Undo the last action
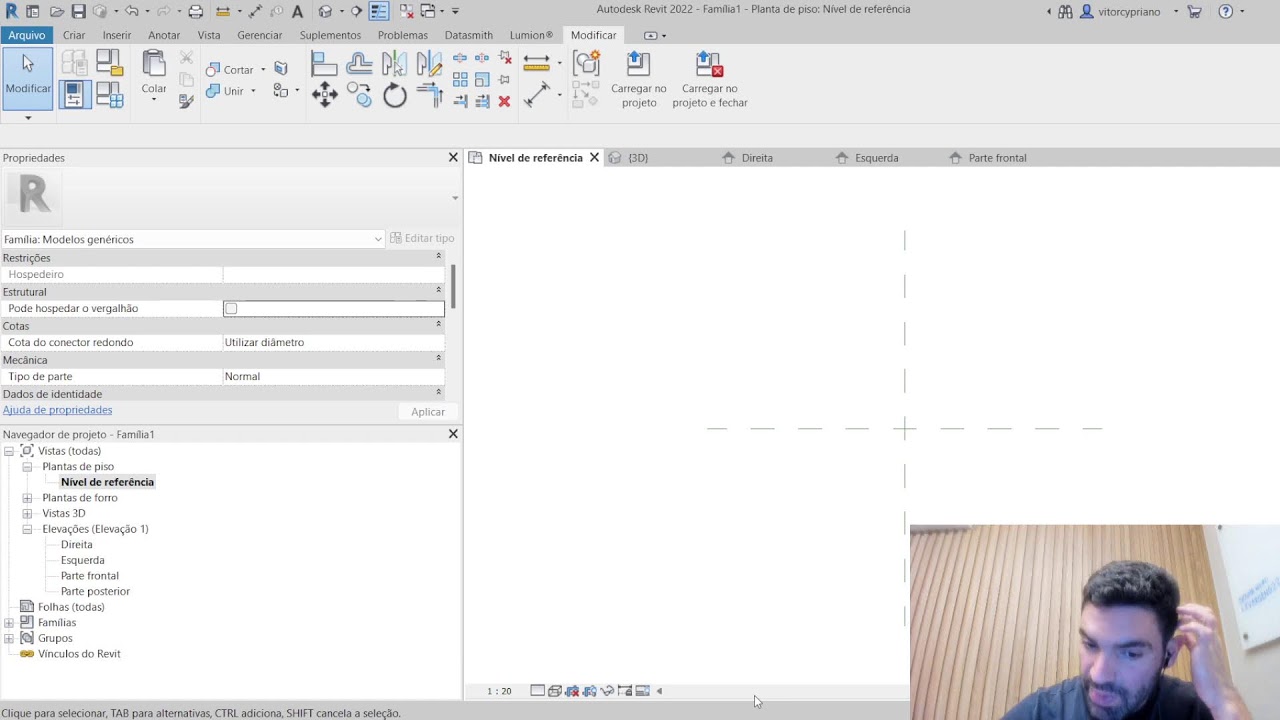The image size is (1280, 720). [x=131, y=11]
